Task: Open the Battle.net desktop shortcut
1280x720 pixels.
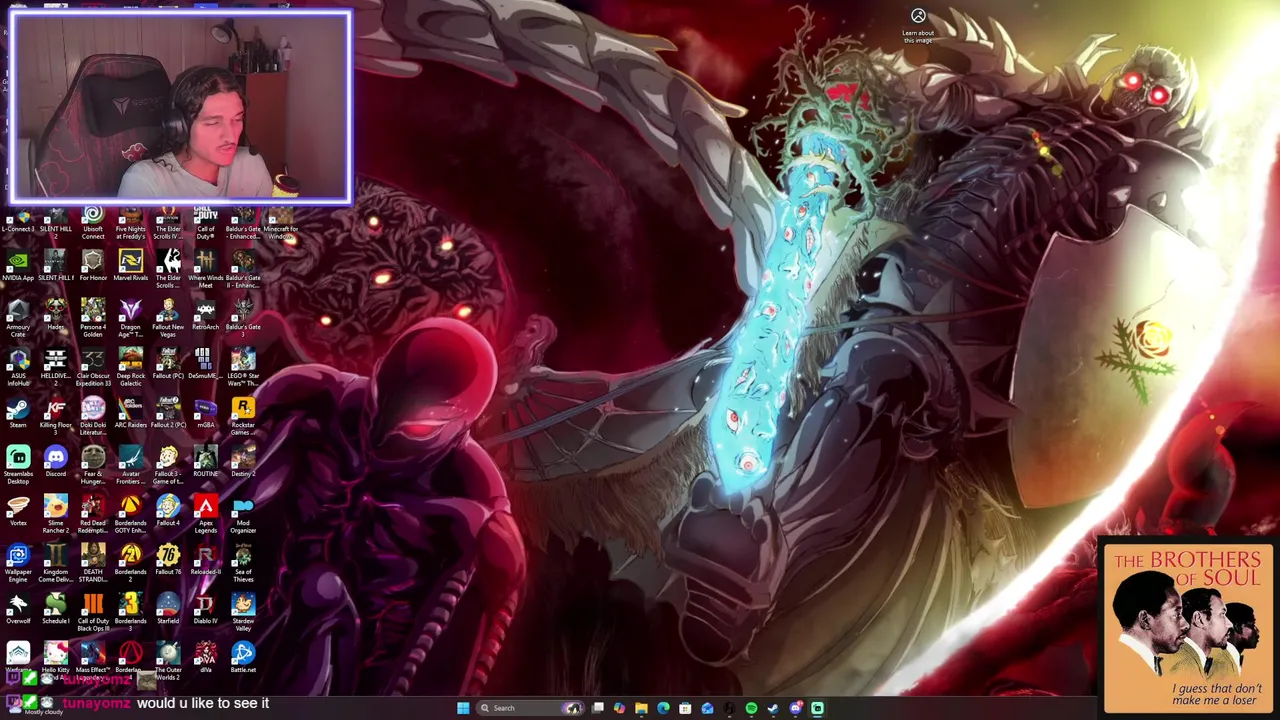Action: point(243,658)
